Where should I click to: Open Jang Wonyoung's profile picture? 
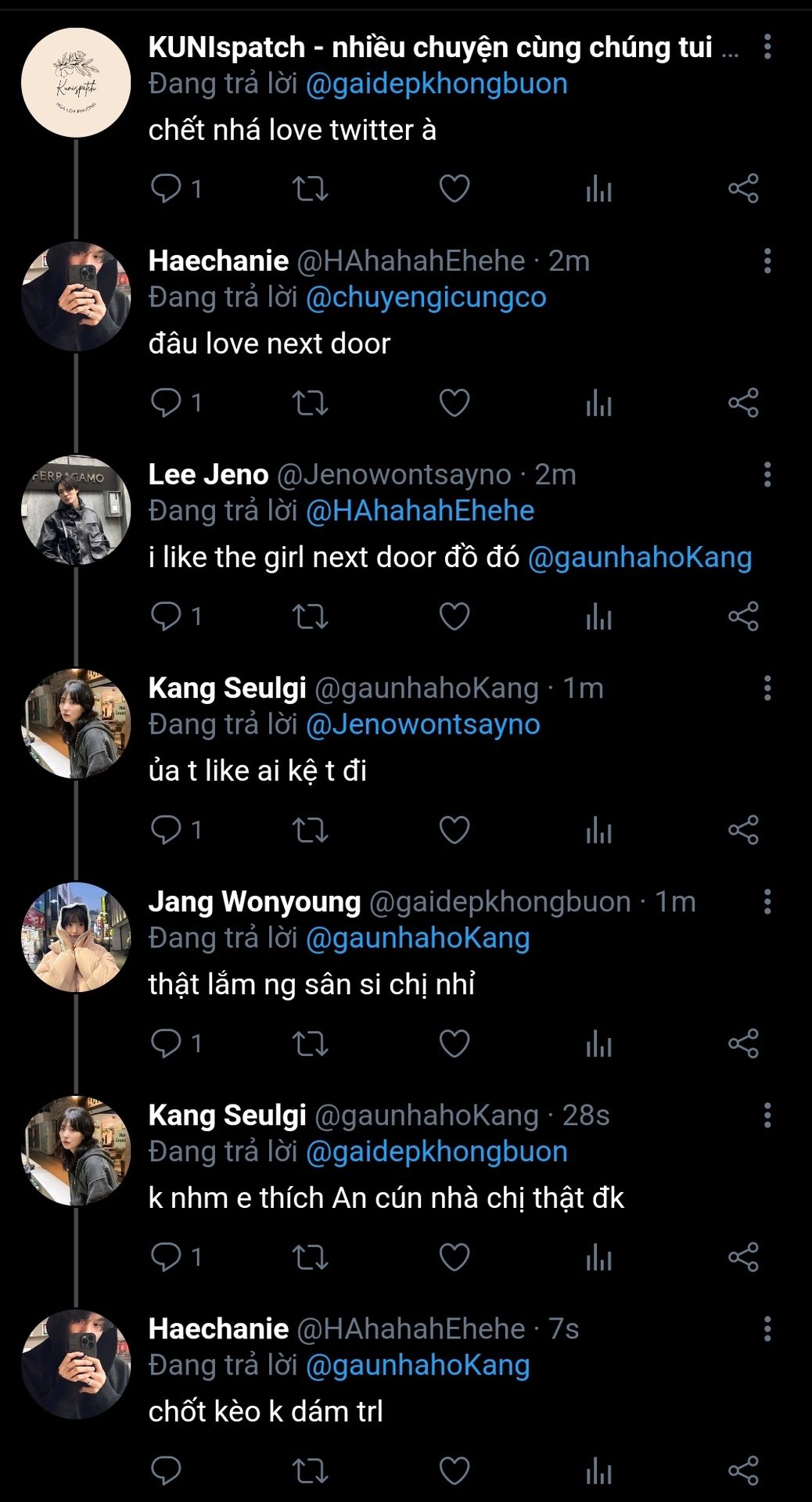(x=76, y=937)
